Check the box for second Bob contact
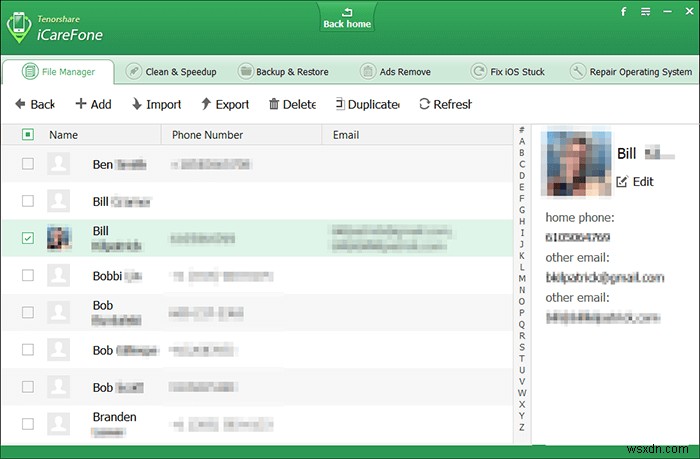The height and width of the screenshot is (459, 700). tap(28, 349)
